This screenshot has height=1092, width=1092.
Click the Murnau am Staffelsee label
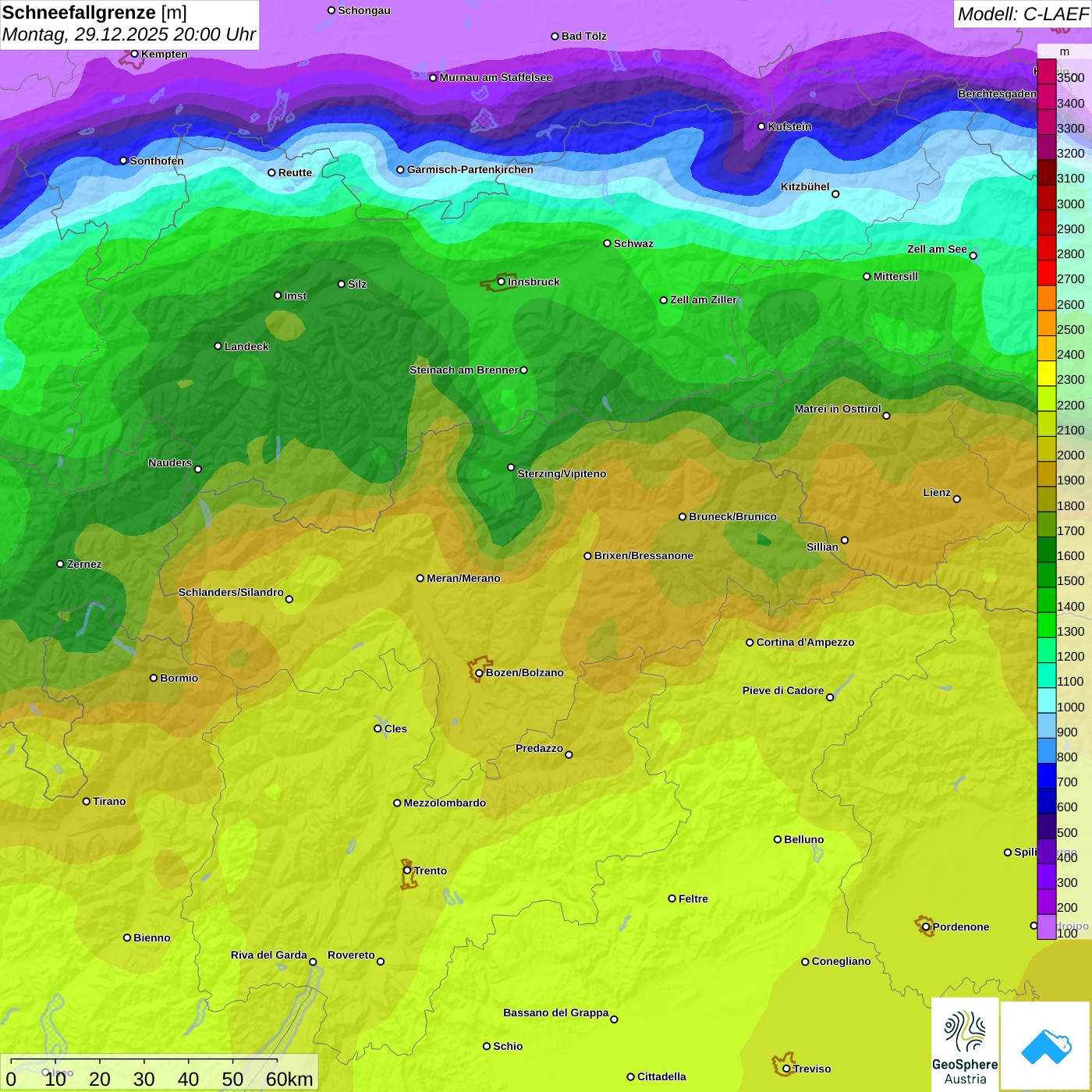(495, 77)
